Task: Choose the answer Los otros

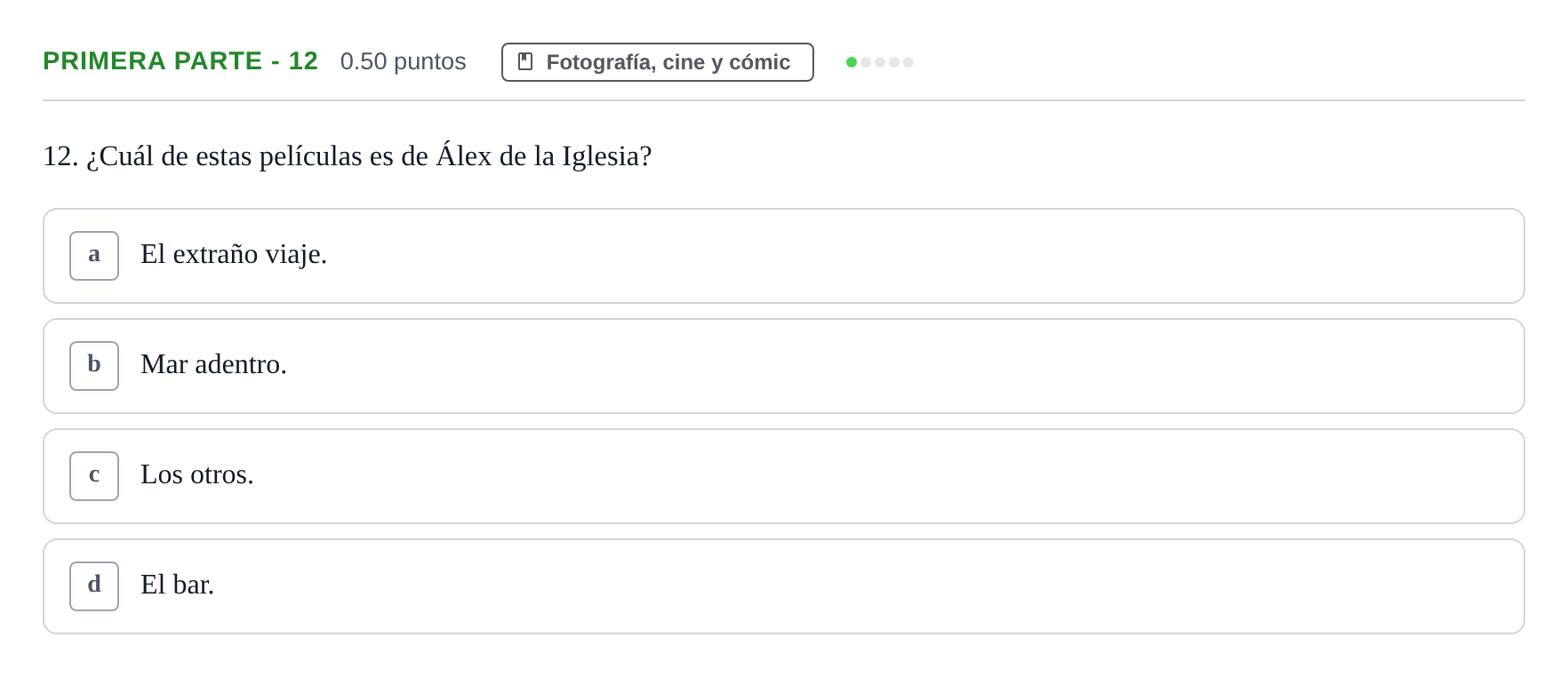Action: coord(784,476)
